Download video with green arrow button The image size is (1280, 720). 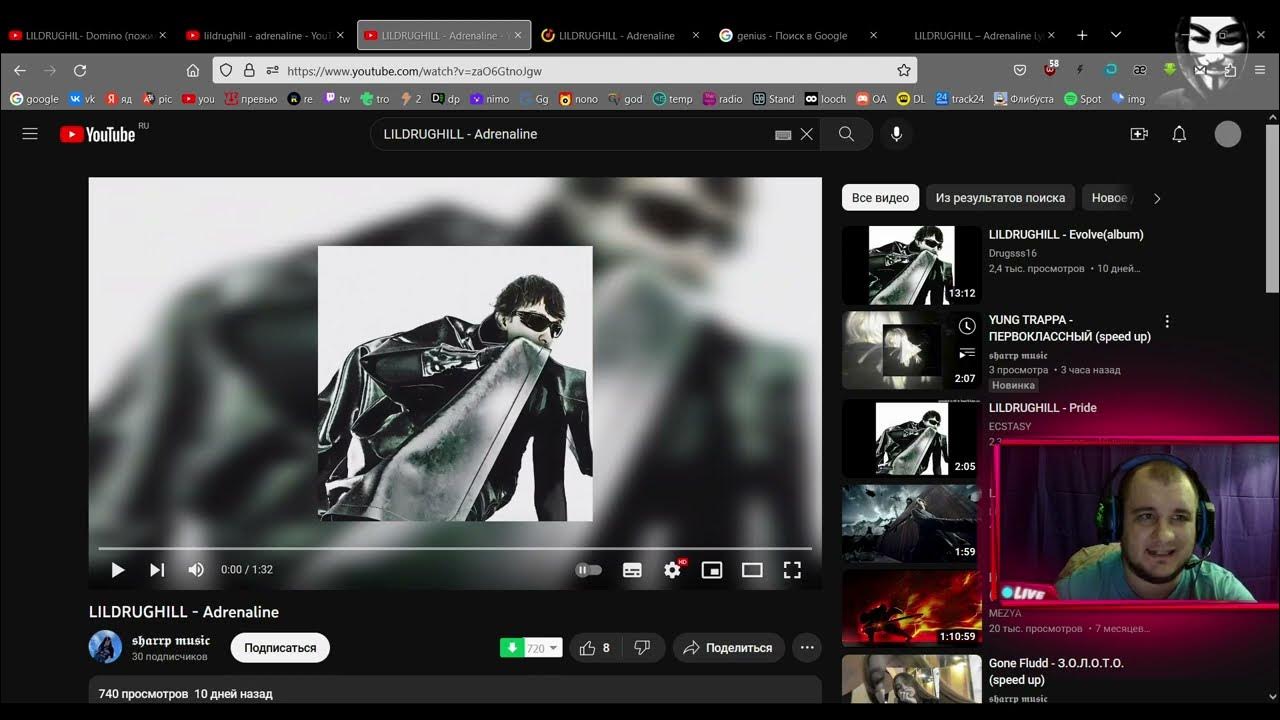(512, 648)
